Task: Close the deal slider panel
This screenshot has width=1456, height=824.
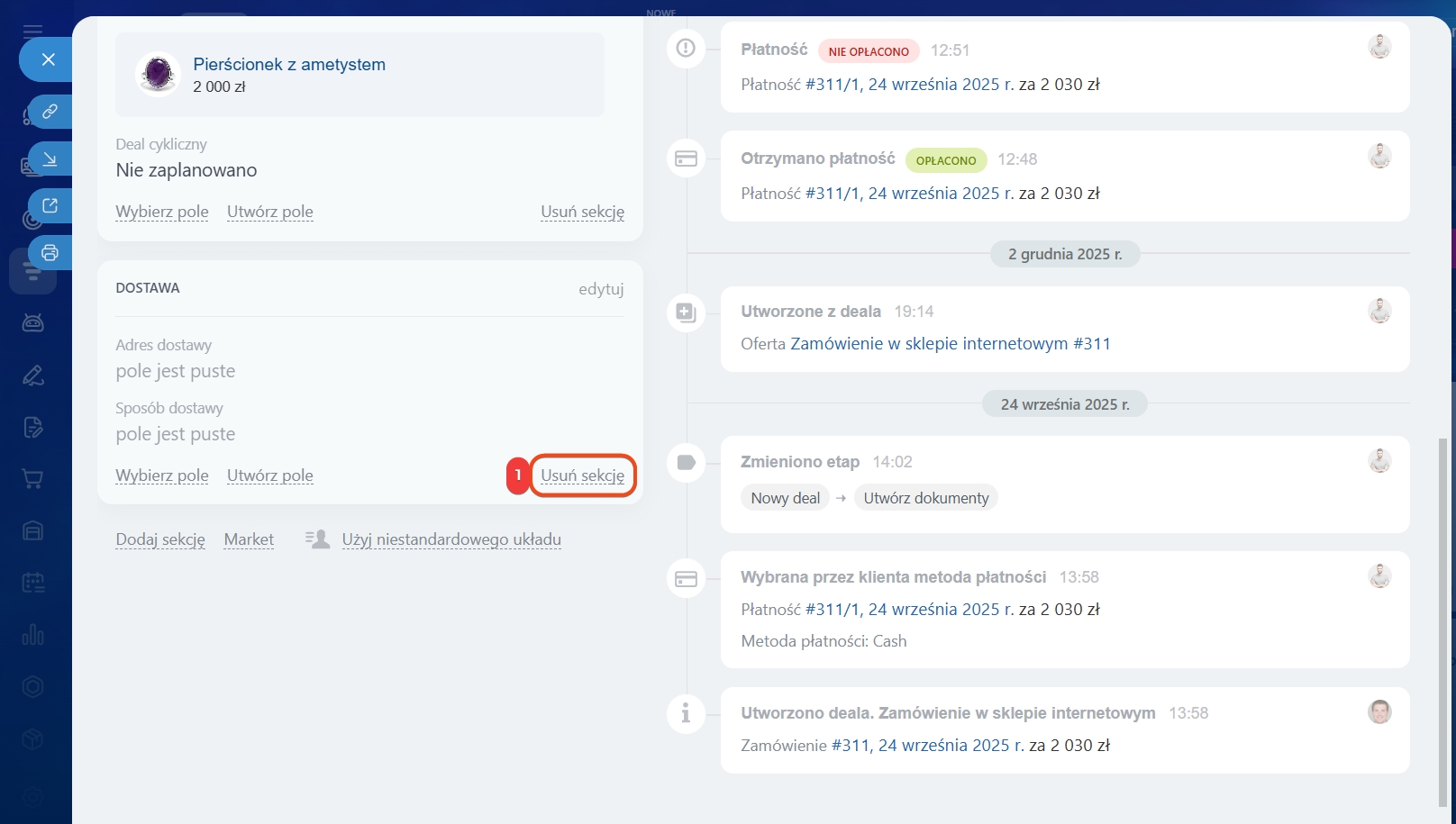Action: click(49, 59)
